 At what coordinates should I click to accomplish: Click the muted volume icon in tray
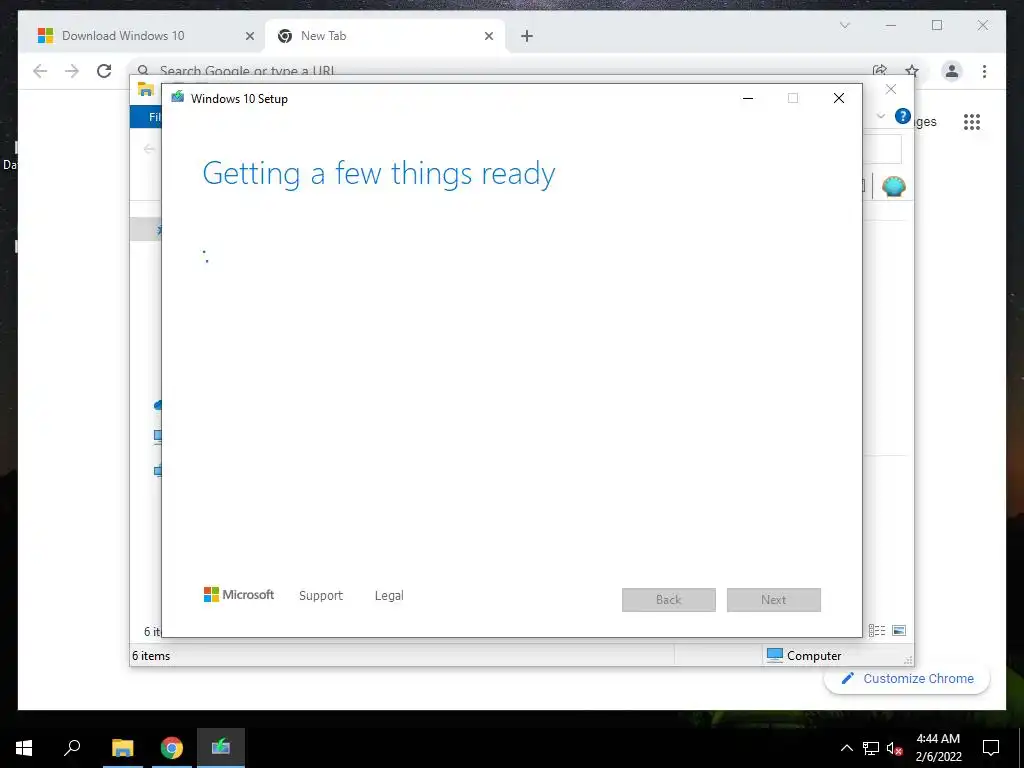[x=895, y=748]
